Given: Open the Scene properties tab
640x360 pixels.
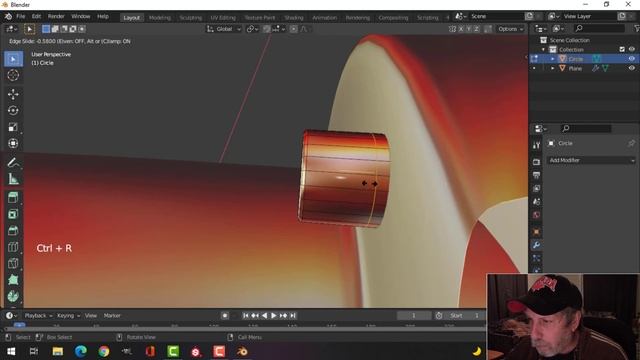Looking at the screenshot, I should tap(536, 202).
